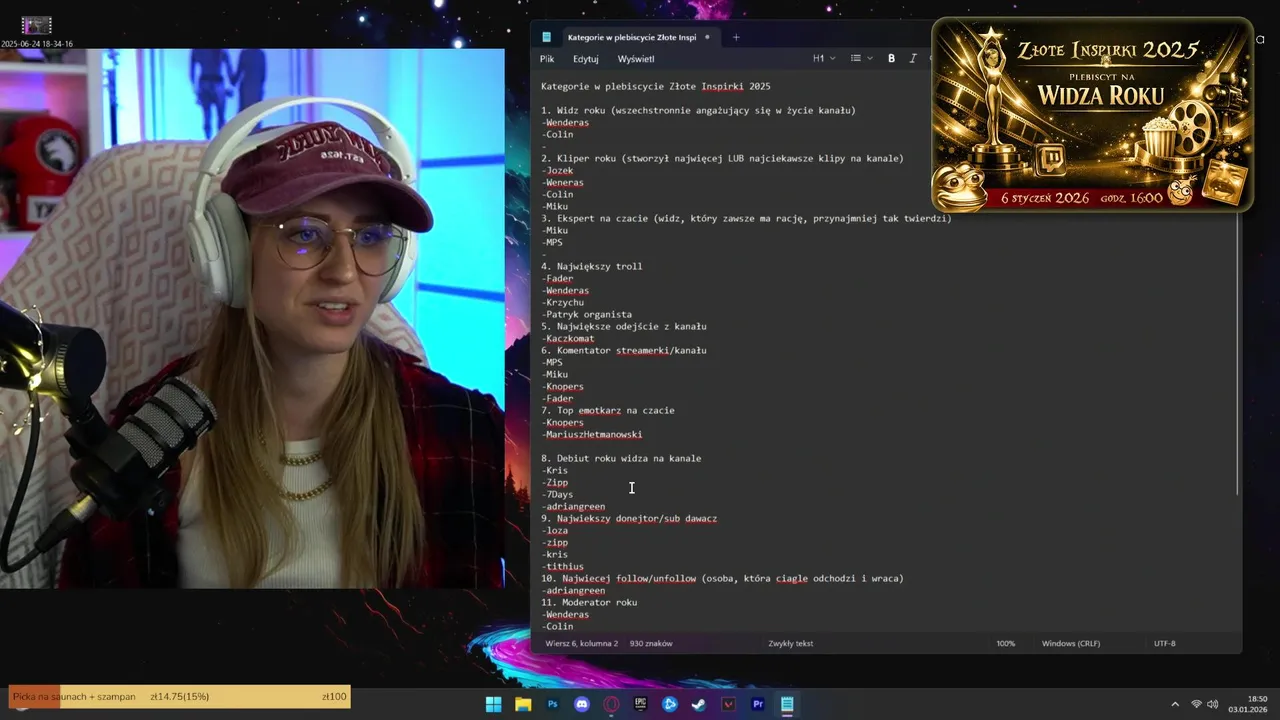
Task: Click the misspelled -Weneras line
Action: [563, 182]
